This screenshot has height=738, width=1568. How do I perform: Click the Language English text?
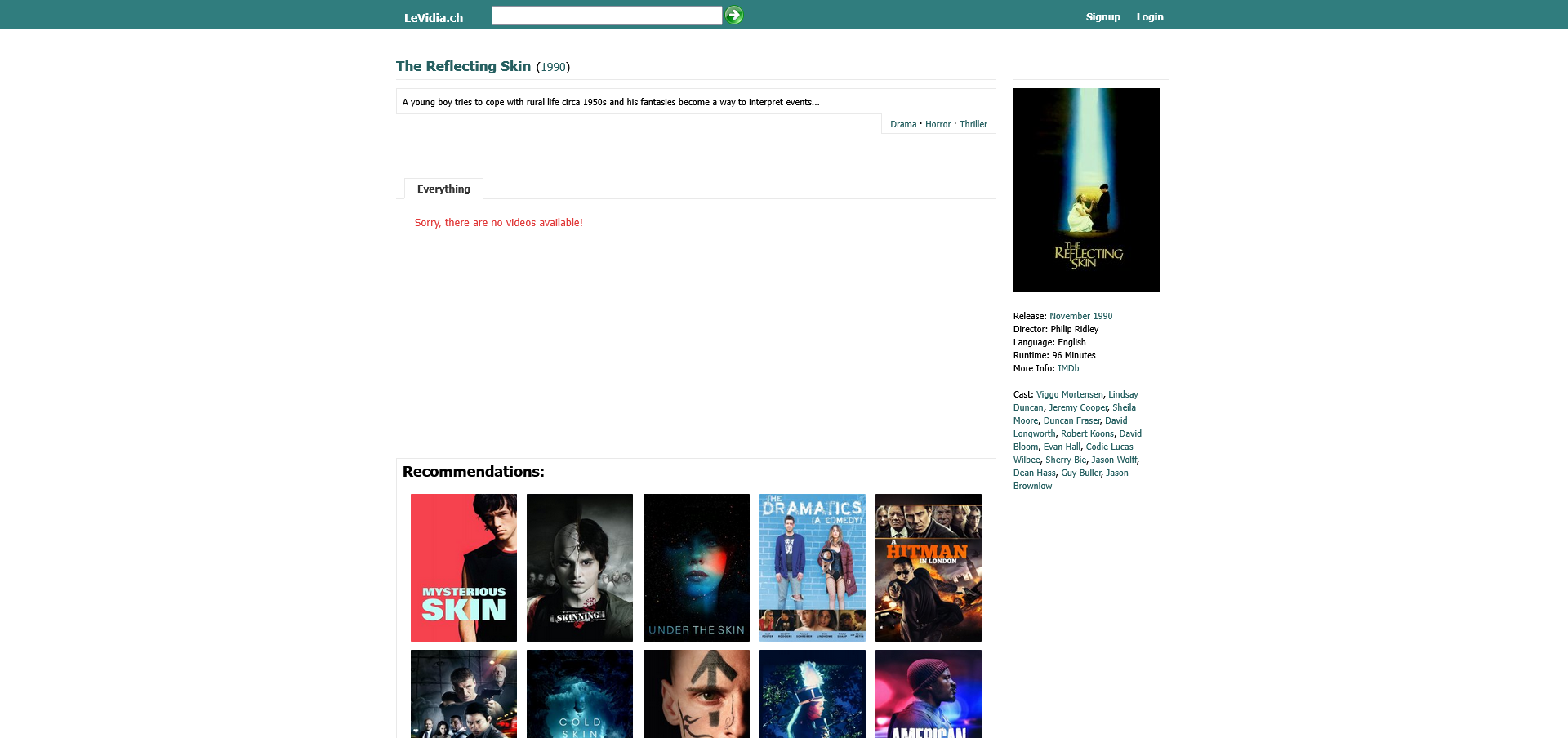[1049, 342]
